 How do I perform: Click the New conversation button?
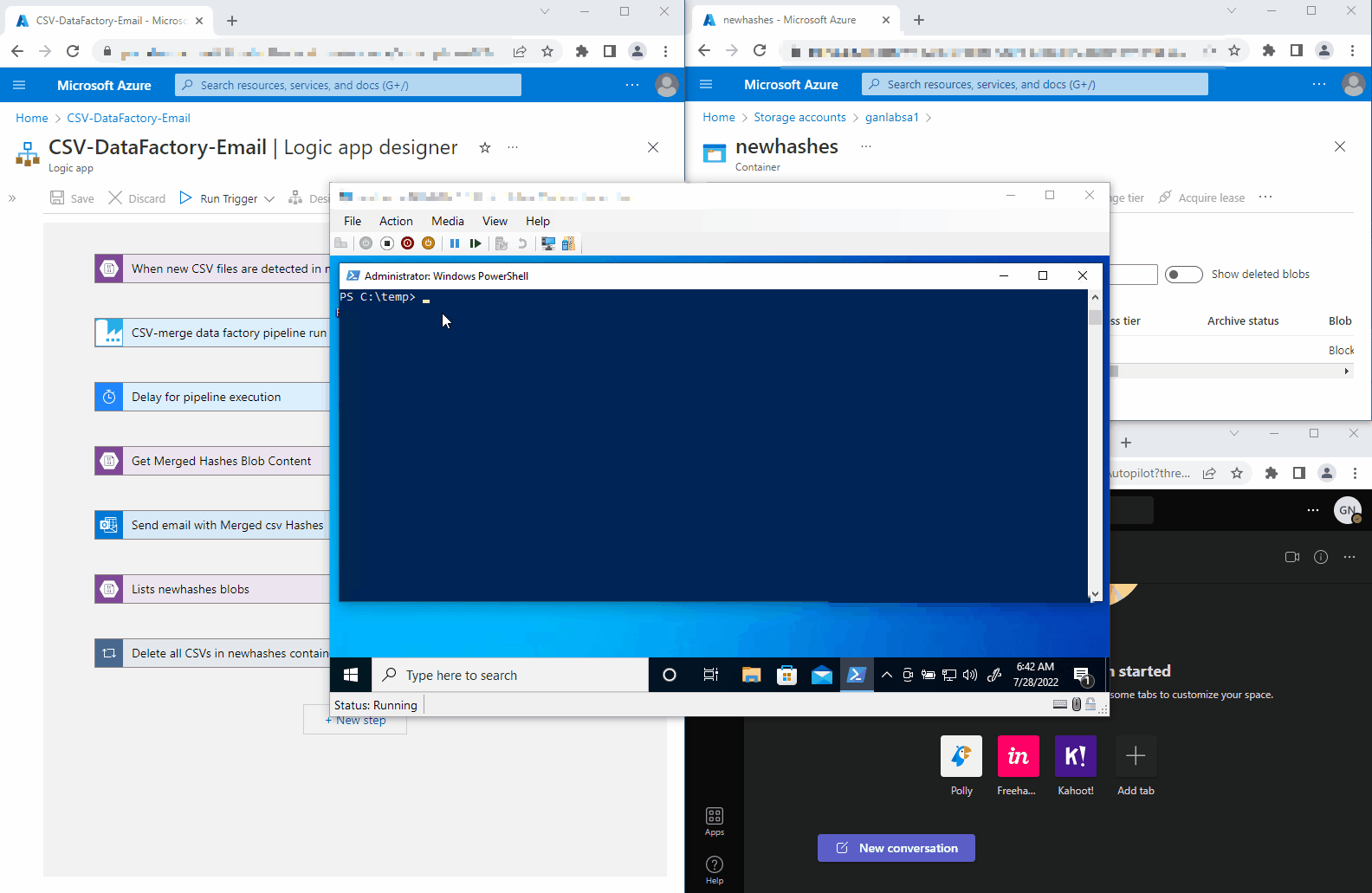pyautogui.click(x=896, y=848)
